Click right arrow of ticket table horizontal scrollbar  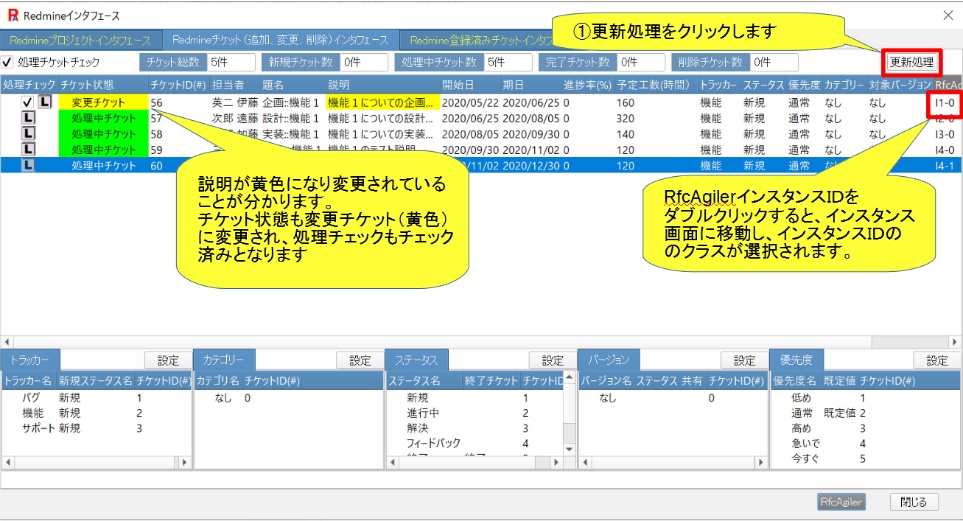pos(955,342)
